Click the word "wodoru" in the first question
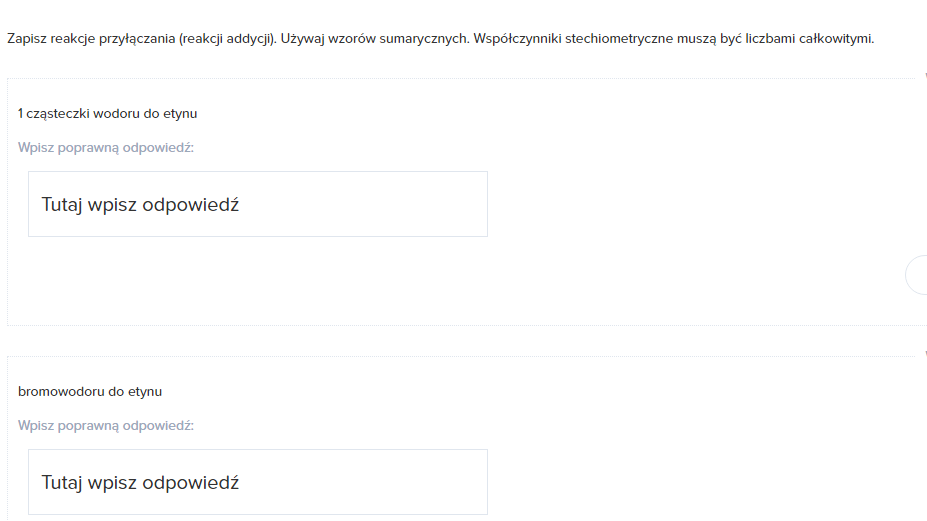927x521 pixels. (117, 113)
